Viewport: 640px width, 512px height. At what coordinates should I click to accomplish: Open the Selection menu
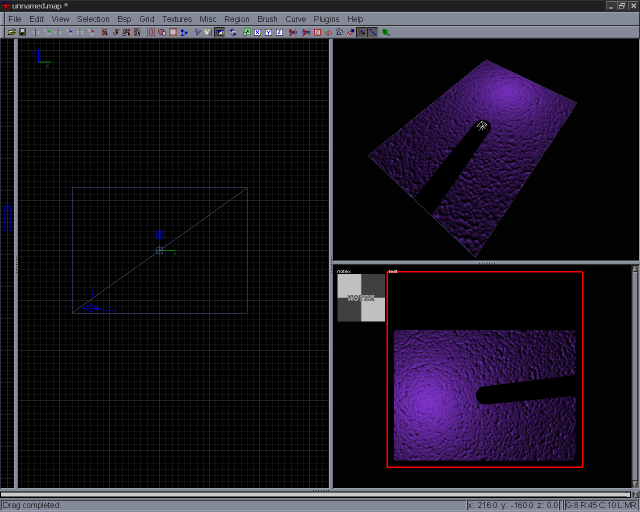[93, 19]
